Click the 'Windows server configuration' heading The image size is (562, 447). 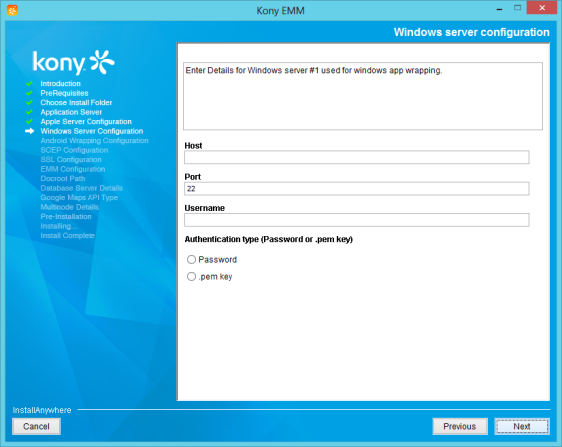point(471,32)
